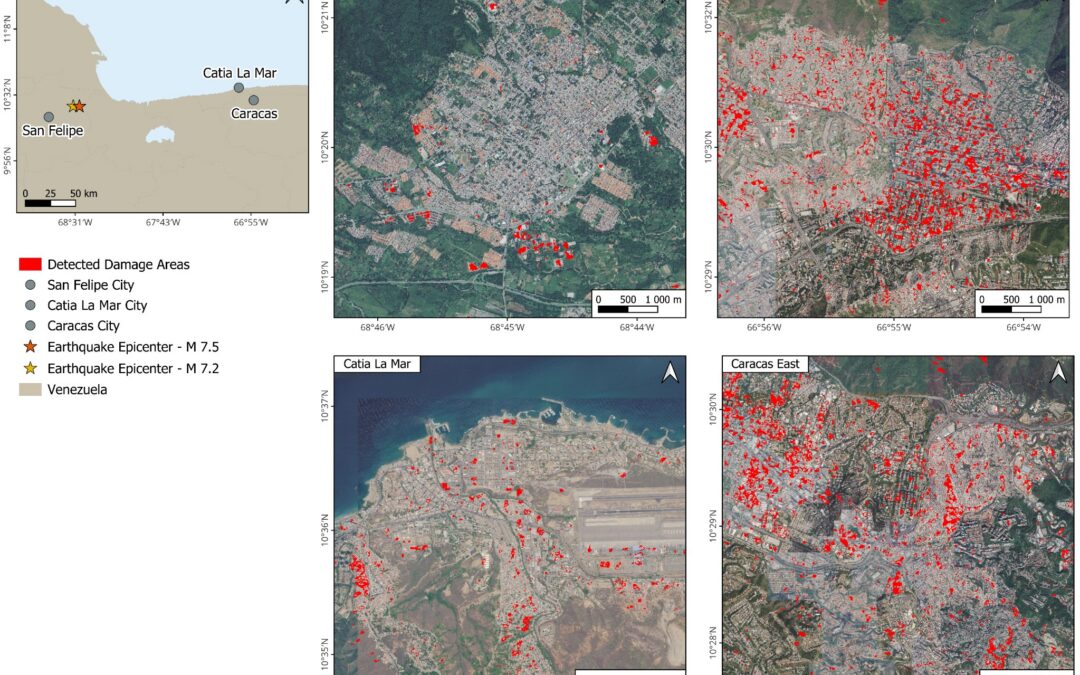
Task: Click the Caracas East map title label
Action: point(765,364)
